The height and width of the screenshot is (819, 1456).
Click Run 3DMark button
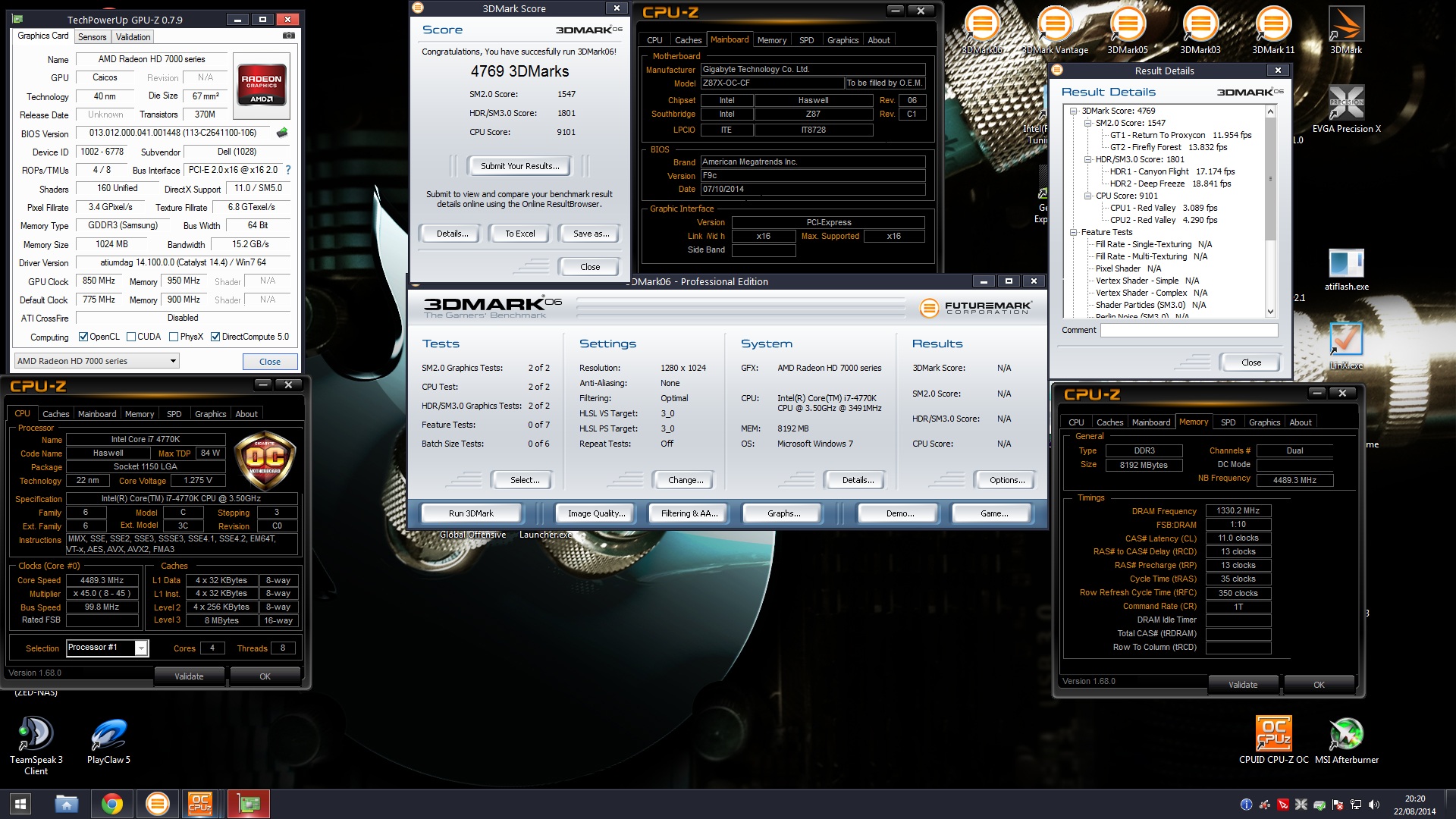[471, 513]
